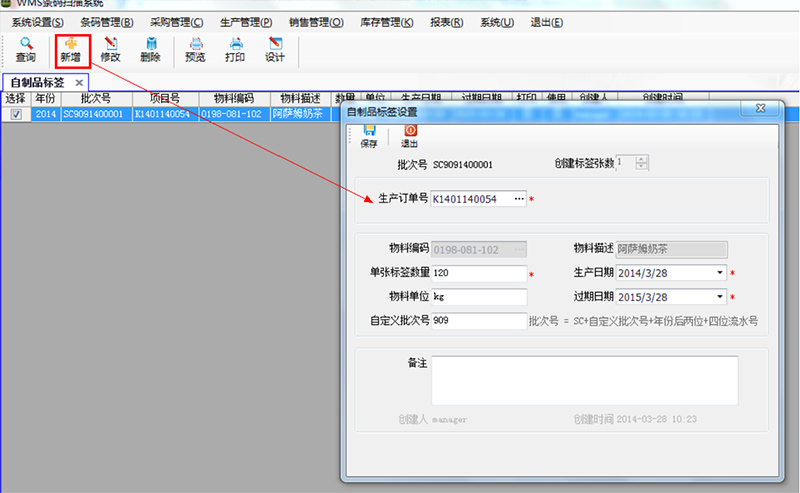Expand the 生产日期 date dropdown

720,273
